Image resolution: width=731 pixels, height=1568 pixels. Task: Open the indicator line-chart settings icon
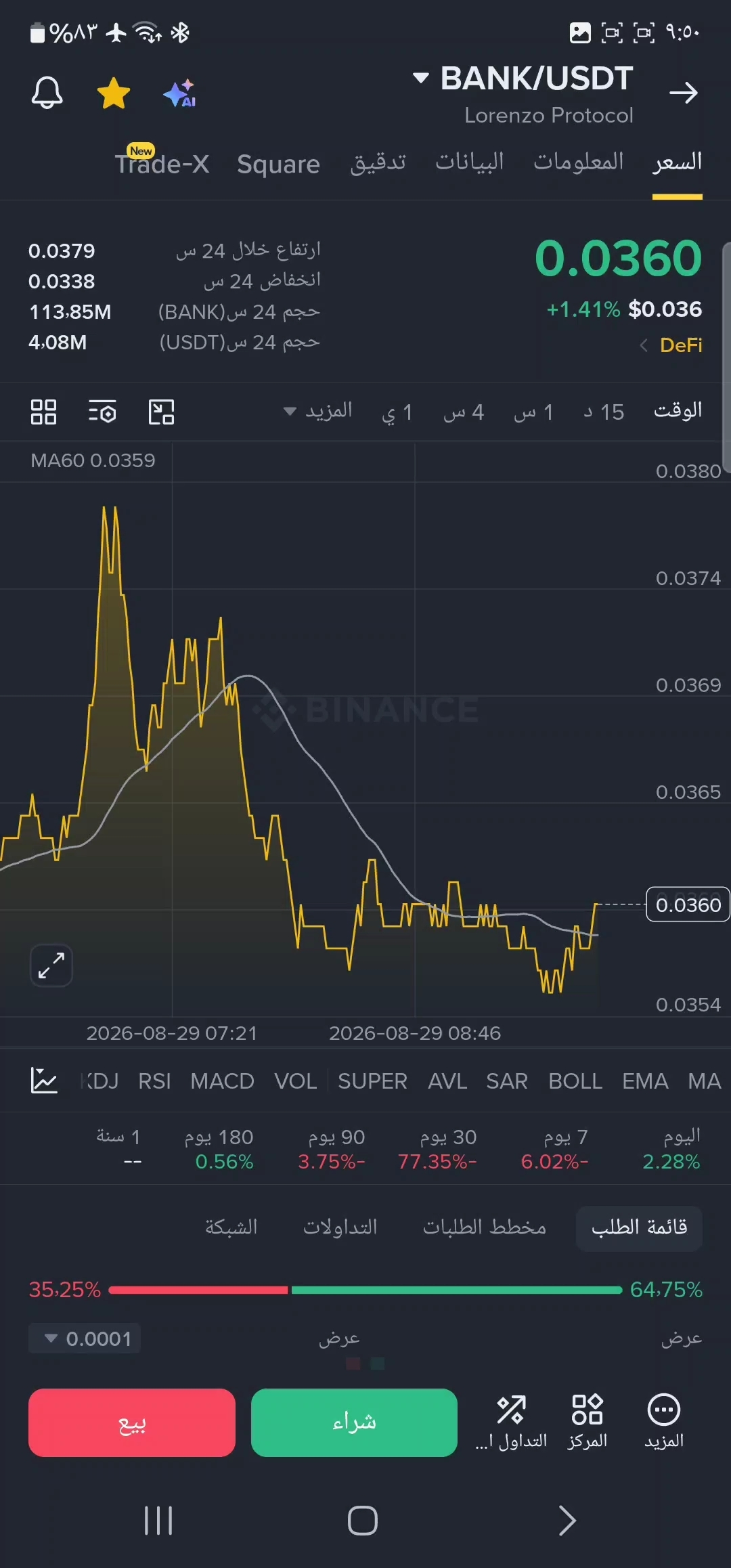coord(44,1081)
